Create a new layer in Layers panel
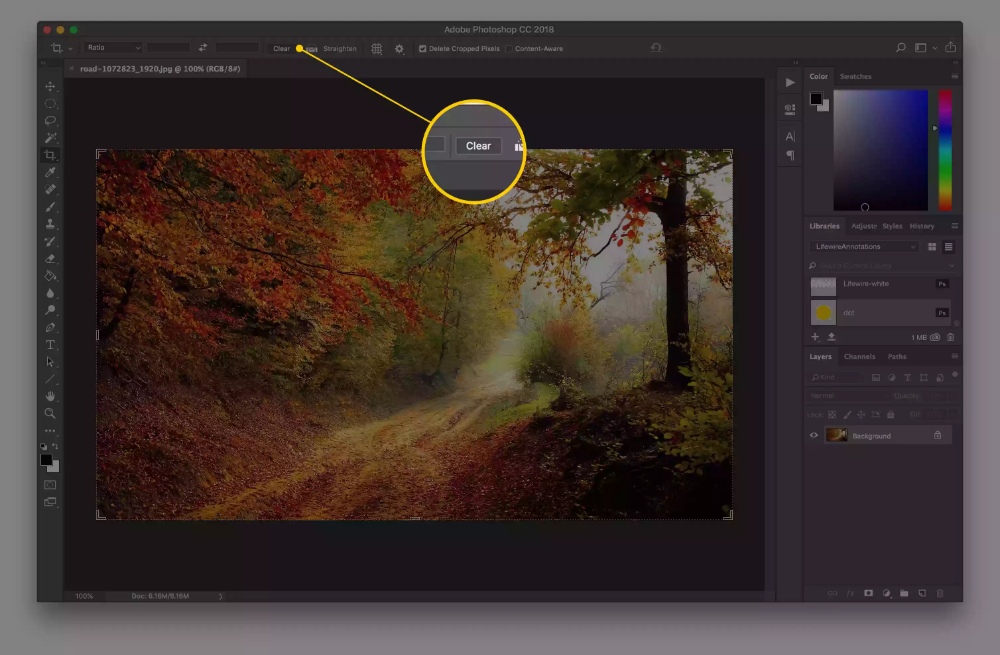Image resolution: width=1000 pixels, height=655 pixels. [921, 593]
